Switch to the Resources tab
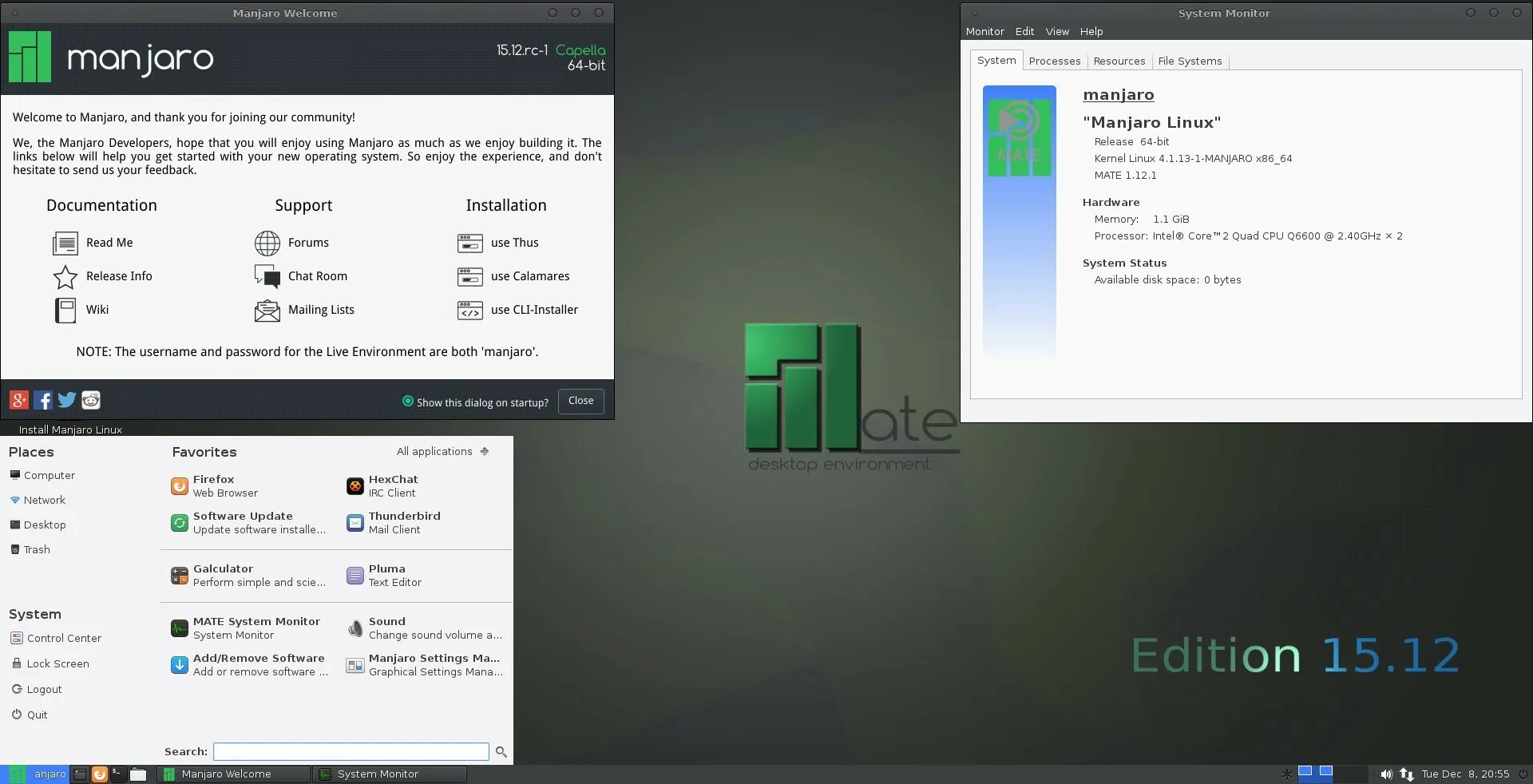This screenshot has height=784, width=1533. 1119,61
